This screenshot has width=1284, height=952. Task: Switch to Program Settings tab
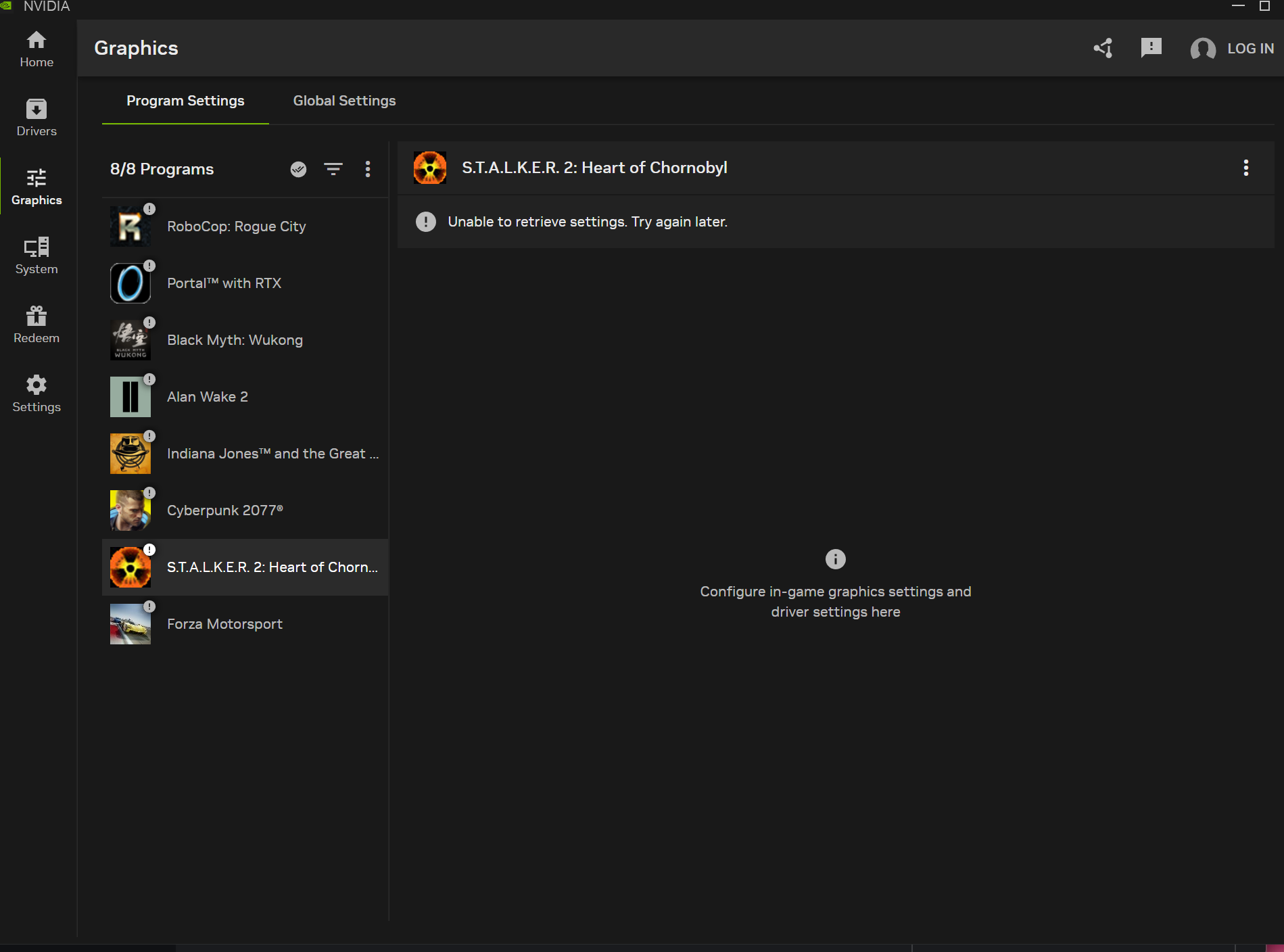click(185, 101)
